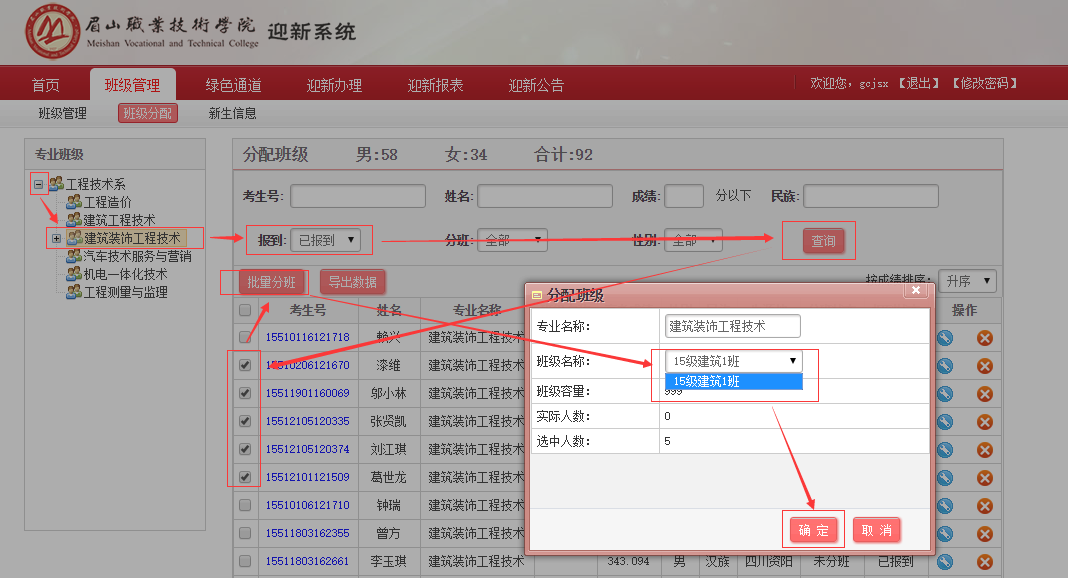Uncheck the checkbox for student 漆维
The height and width of the screenshot is (578, 1068).
245,366
